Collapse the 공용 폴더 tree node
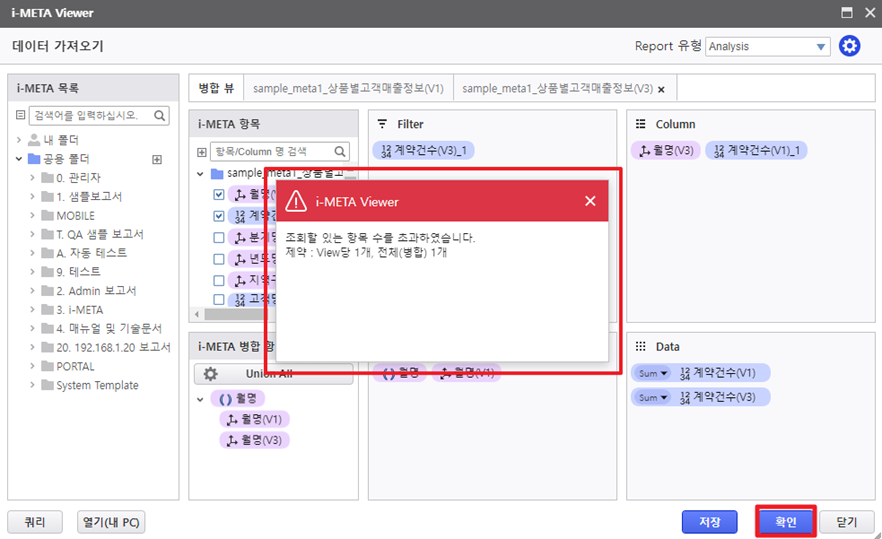Image resolution: width=882 pixels, height=539 pixels. point(19,159)
